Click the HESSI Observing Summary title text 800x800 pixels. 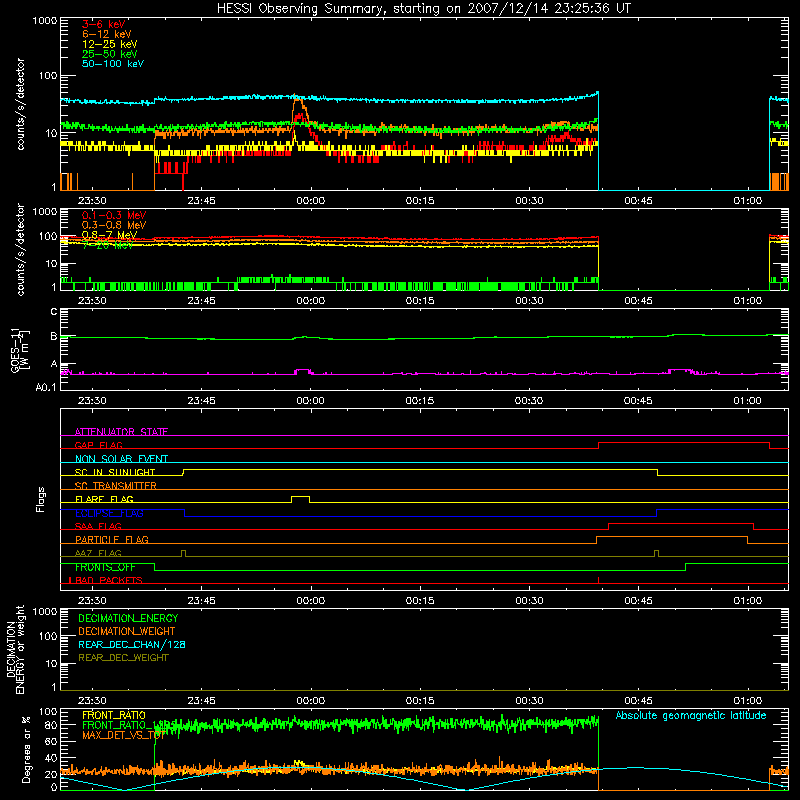423,9
